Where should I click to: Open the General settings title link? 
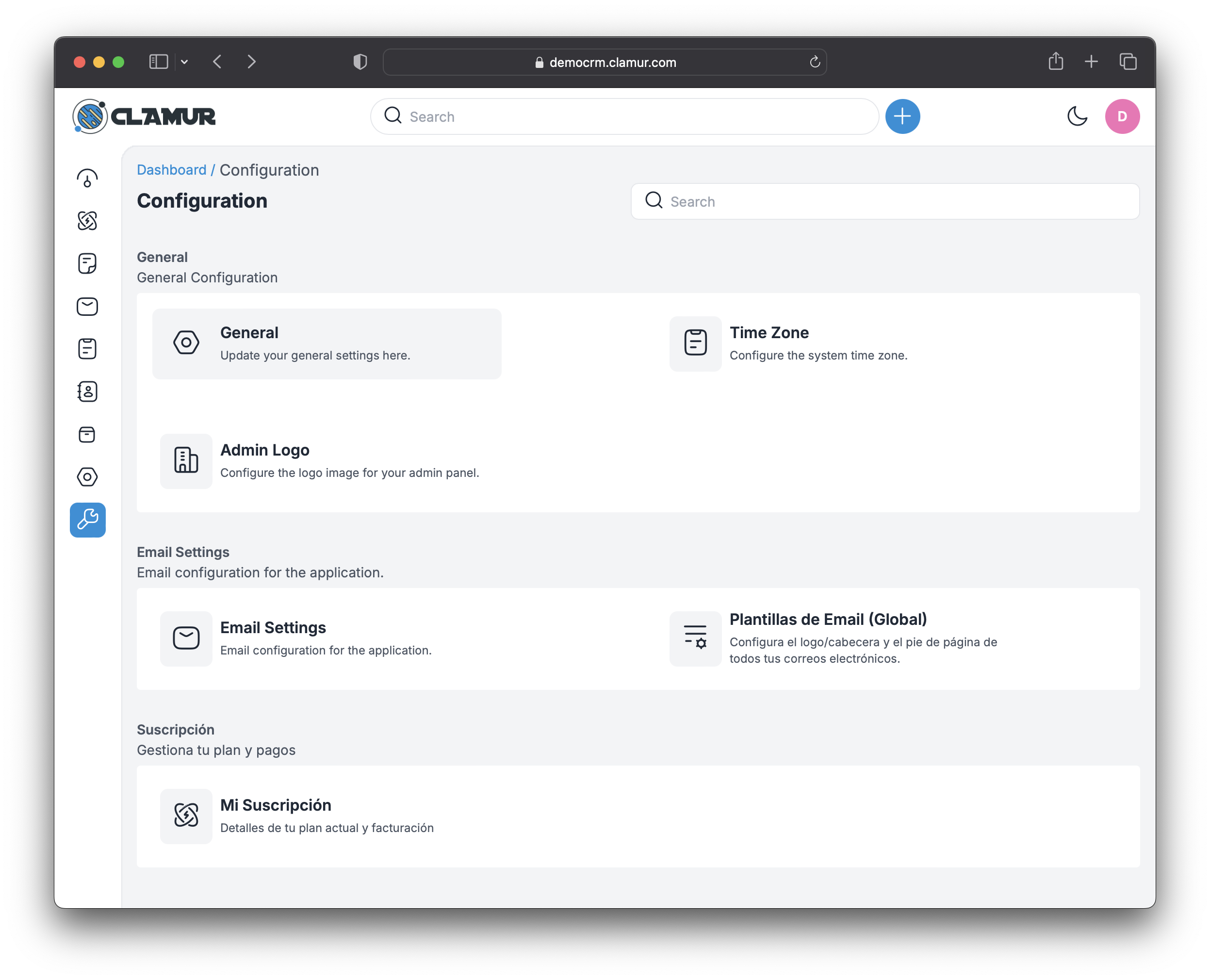tap(249, 332)
